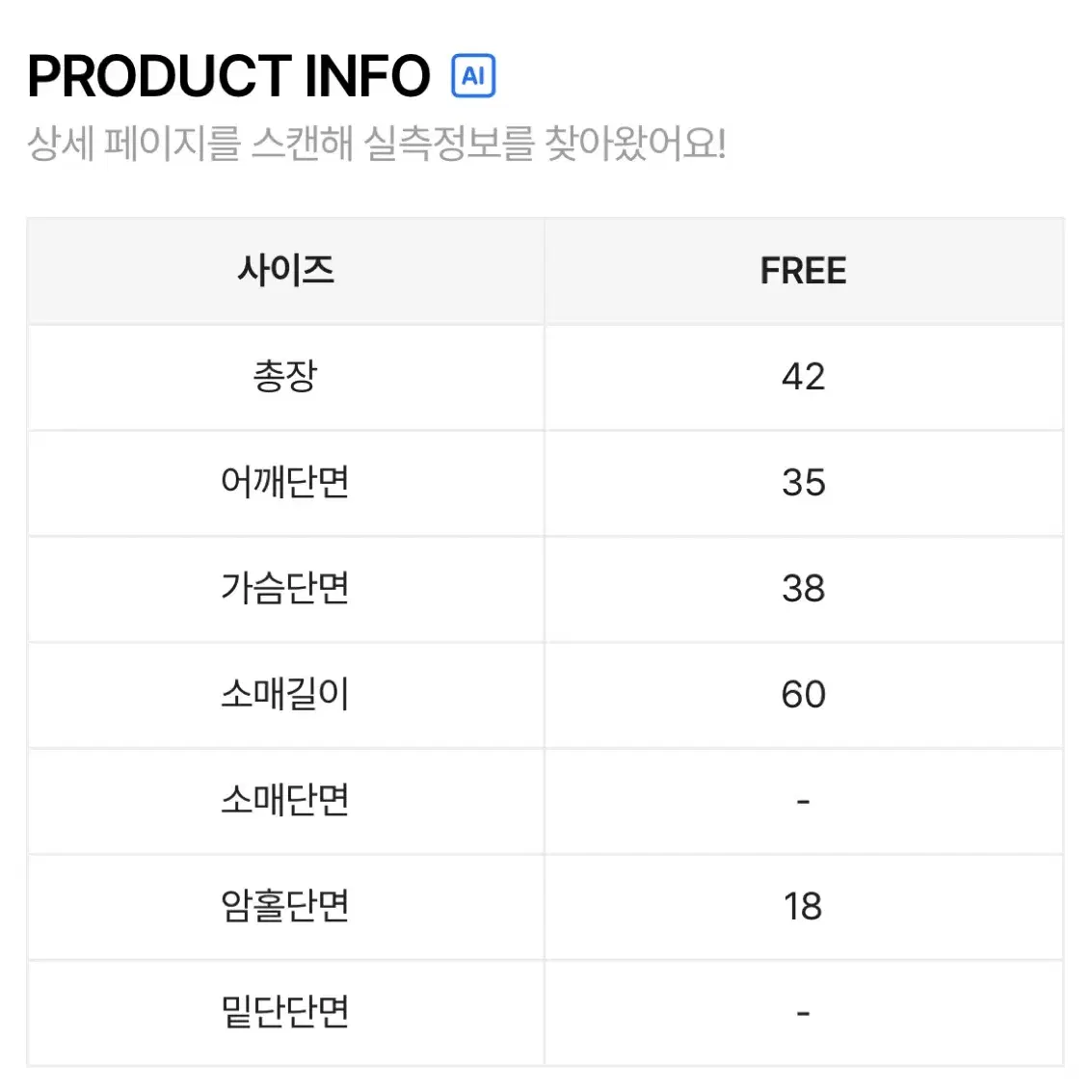Select the 사이즈 header cell
This screenshot has width=1092, height=1092.
[285, 271]
